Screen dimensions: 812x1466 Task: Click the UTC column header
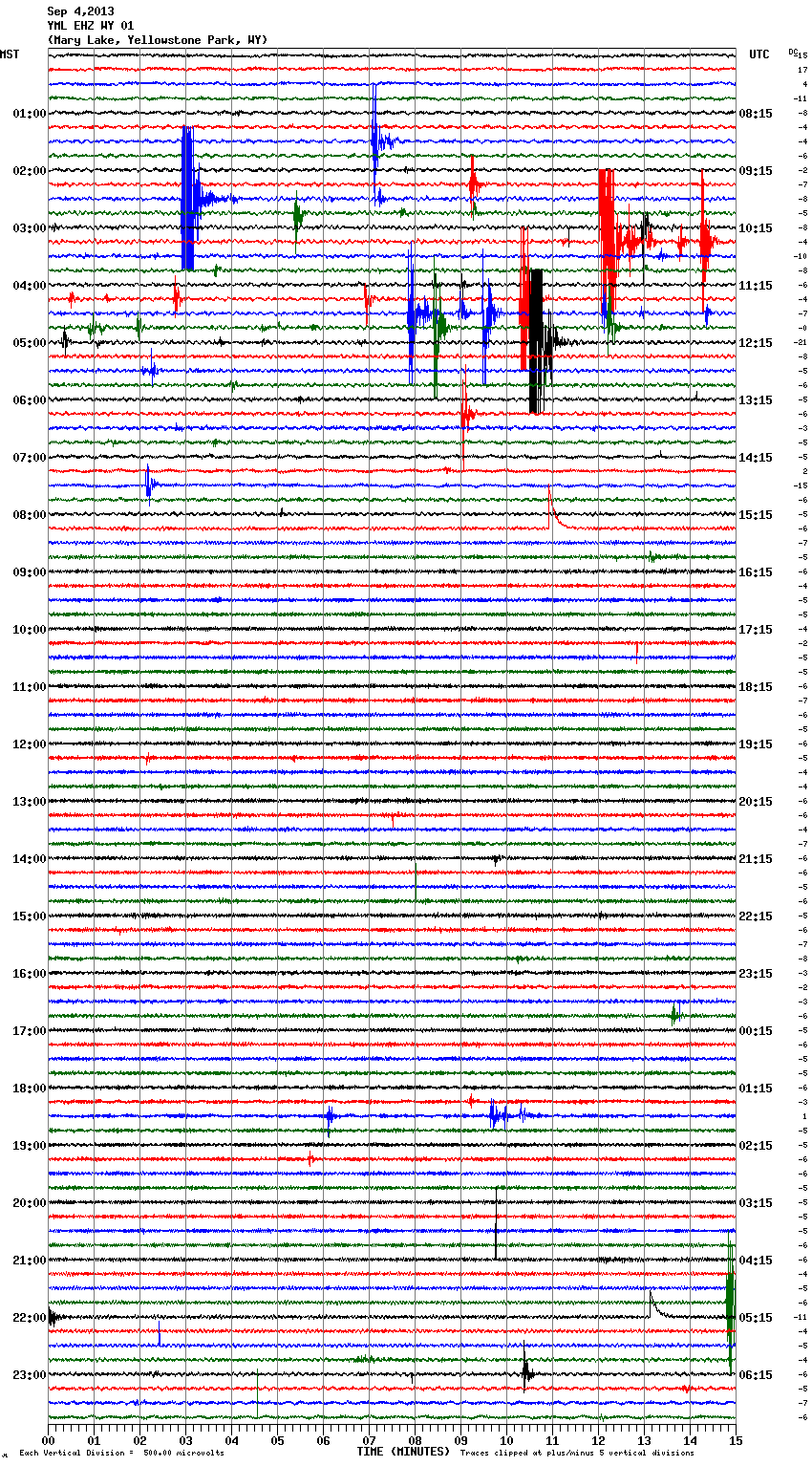(759, 54)
